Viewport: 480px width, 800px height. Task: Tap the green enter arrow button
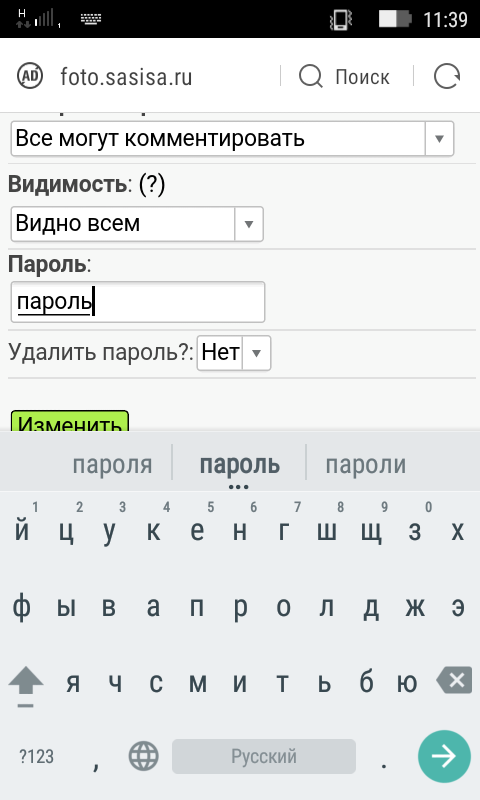[444, 756]
